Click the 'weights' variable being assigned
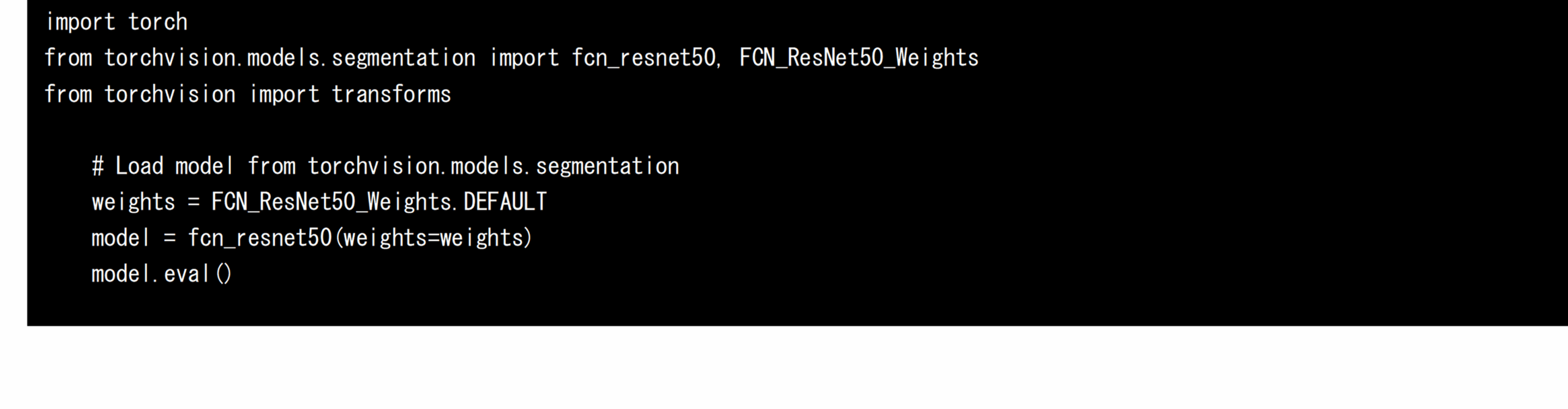Viewport: 1568px width, 409px height. [x=134, y=202]
